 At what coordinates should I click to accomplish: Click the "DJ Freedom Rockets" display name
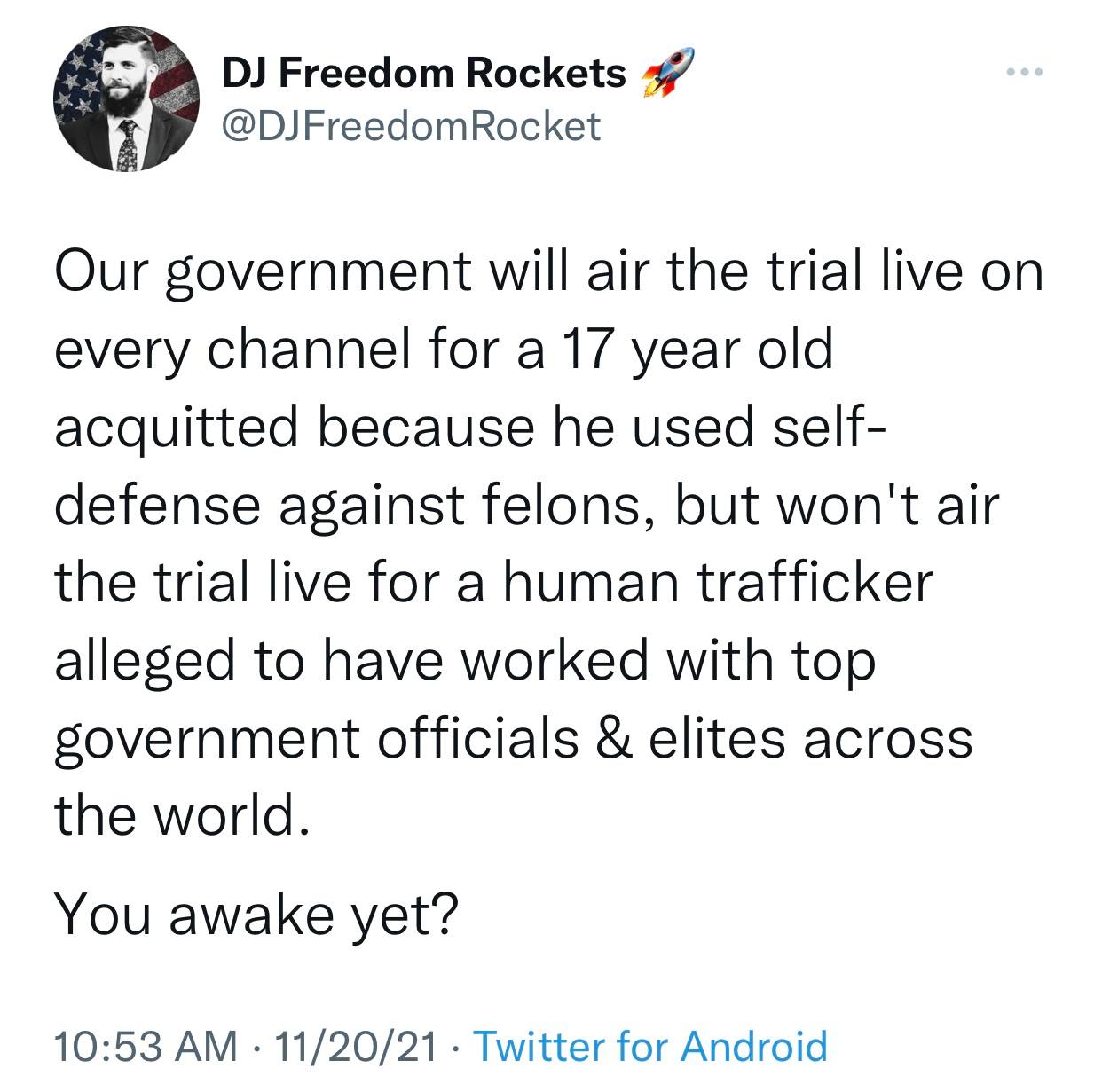click(x=422, y=74)
